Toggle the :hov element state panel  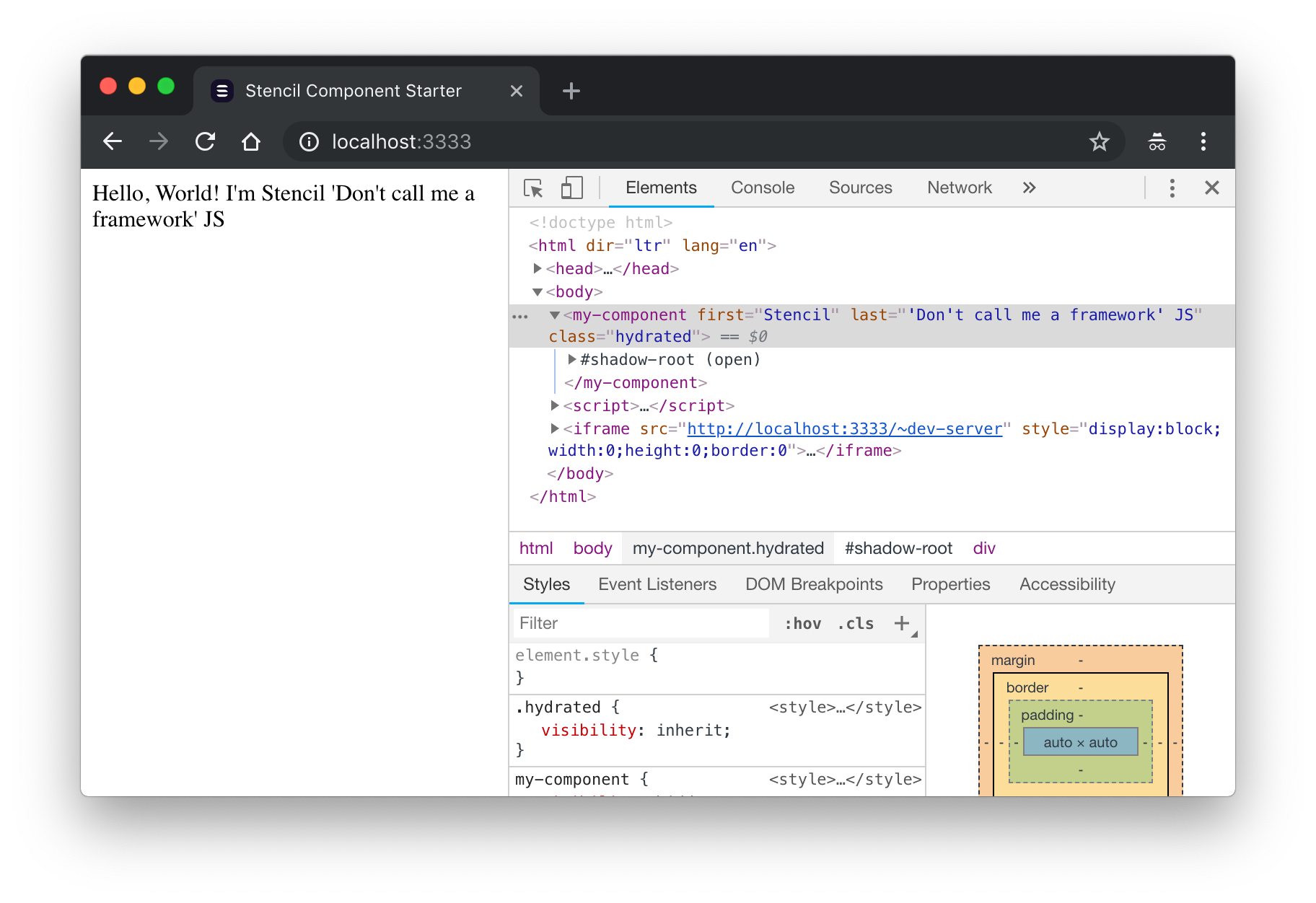pos(803,623)
